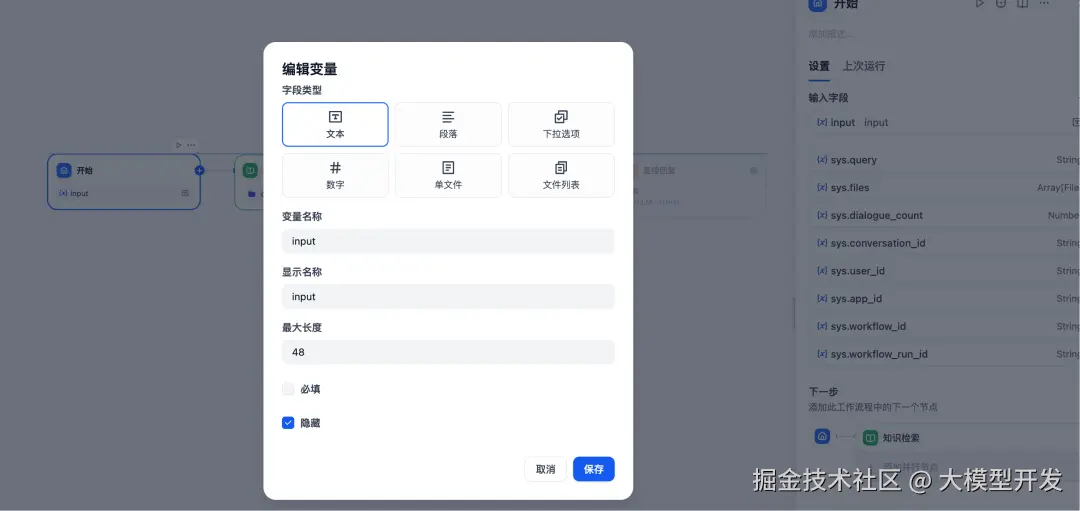The height and width of the screenshot is (511, 1080).
Task: Click the input field row in side panel
Action: pos(945,123)
